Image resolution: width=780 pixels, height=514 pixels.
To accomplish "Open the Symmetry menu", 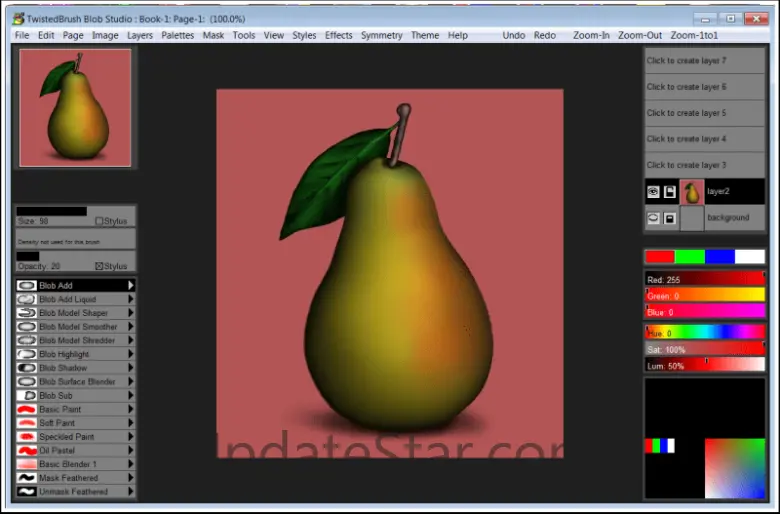I will (x=381, y=35).
